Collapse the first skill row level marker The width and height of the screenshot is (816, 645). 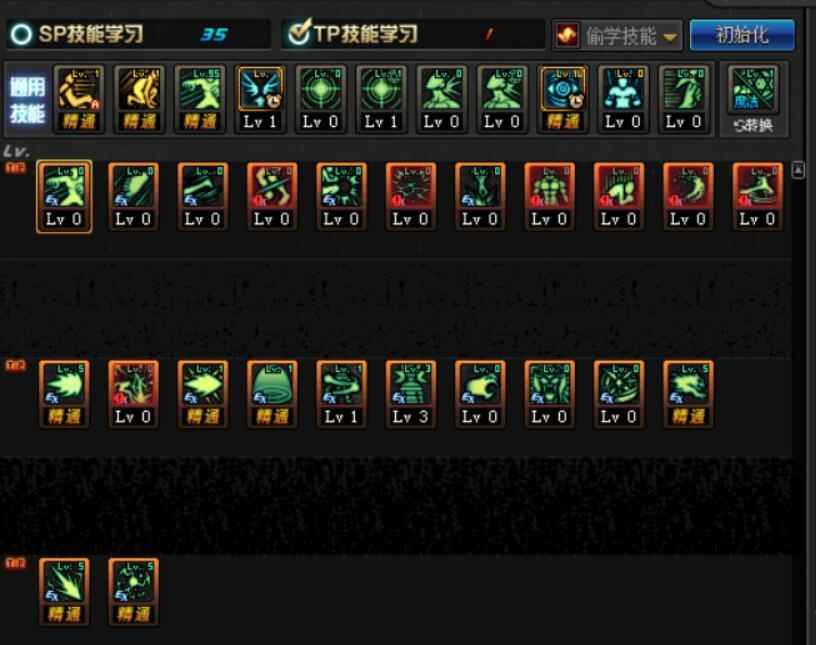click(x=16, y=168)
